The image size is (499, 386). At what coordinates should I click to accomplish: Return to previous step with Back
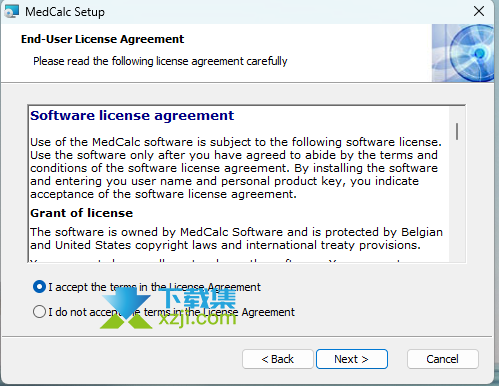(278, 359)
